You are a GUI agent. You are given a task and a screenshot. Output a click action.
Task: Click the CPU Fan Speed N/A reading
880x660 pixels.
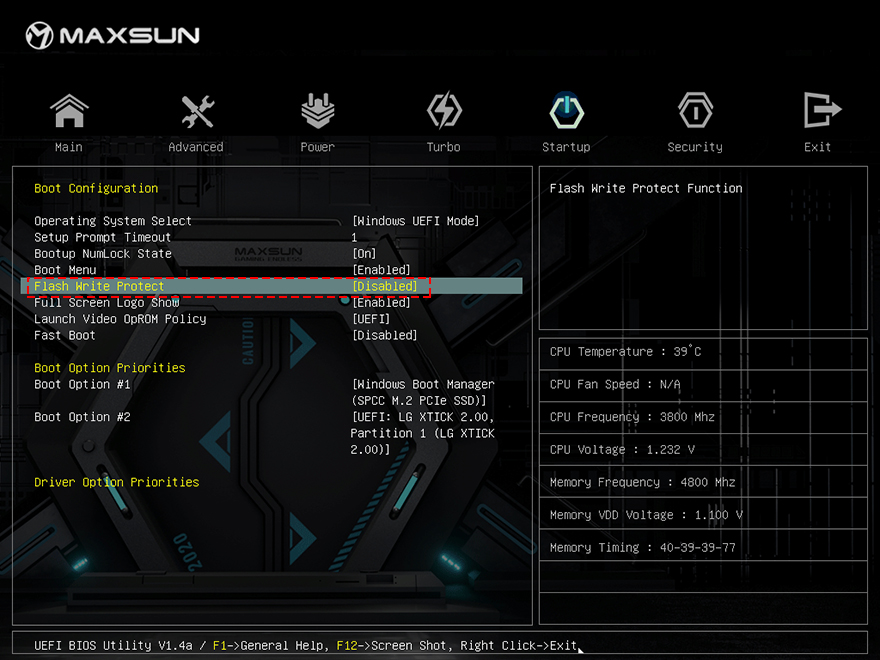(615, 384)
